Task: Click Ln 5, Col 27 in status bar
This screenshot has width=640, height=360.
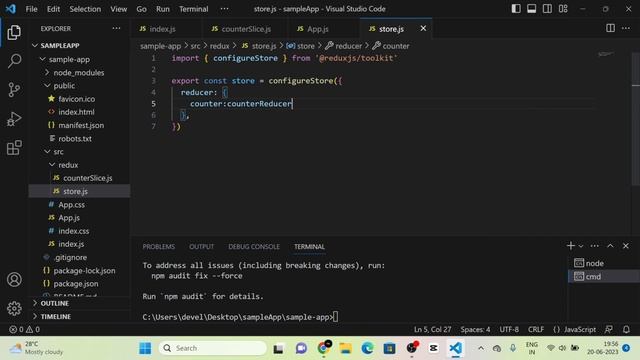Action: (432, 329)
